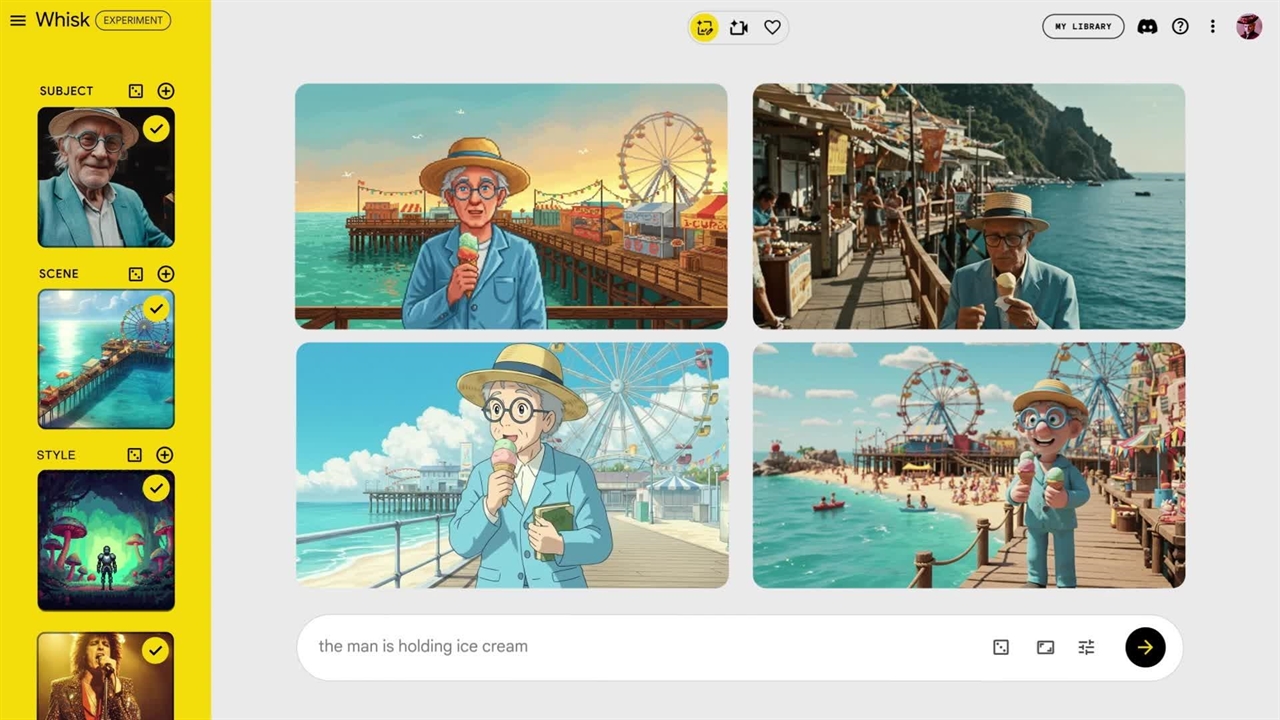Open the help question mark icon

tap(1180, 27)
